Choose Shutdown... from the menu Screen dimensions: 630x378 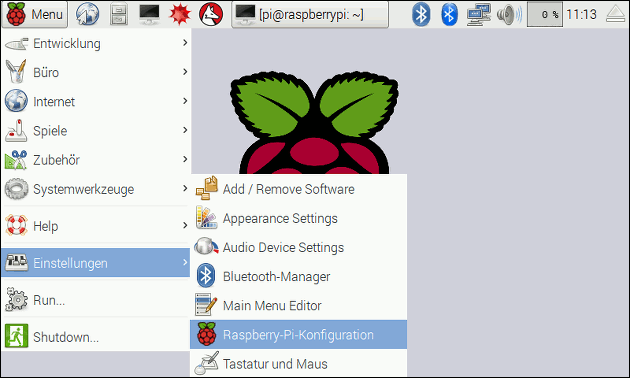96,337
